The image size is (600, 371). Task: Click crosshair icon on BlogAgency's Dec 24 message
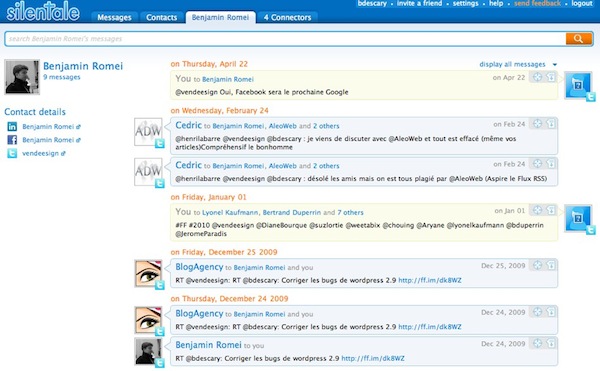537,312
